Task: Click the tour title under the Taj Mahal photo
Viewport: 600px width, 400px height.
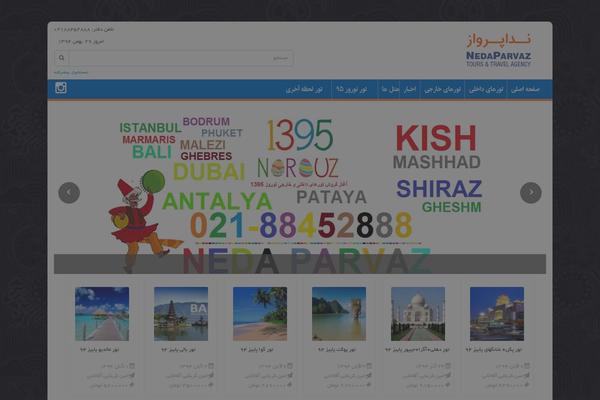Action: tap(417, 349)
